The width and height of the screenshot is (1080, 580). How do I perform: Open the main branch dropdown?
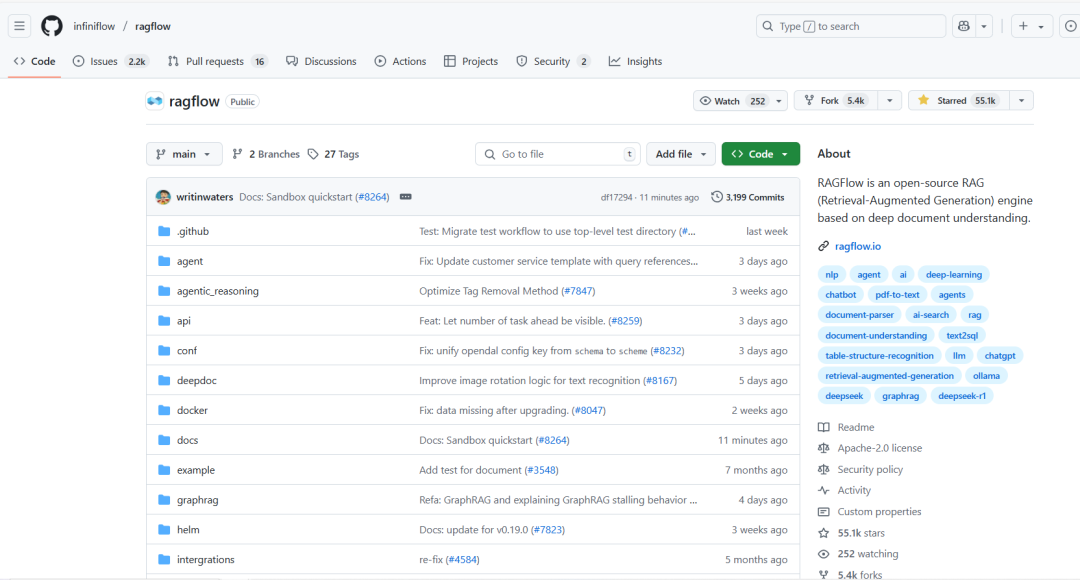click(184, 154)
